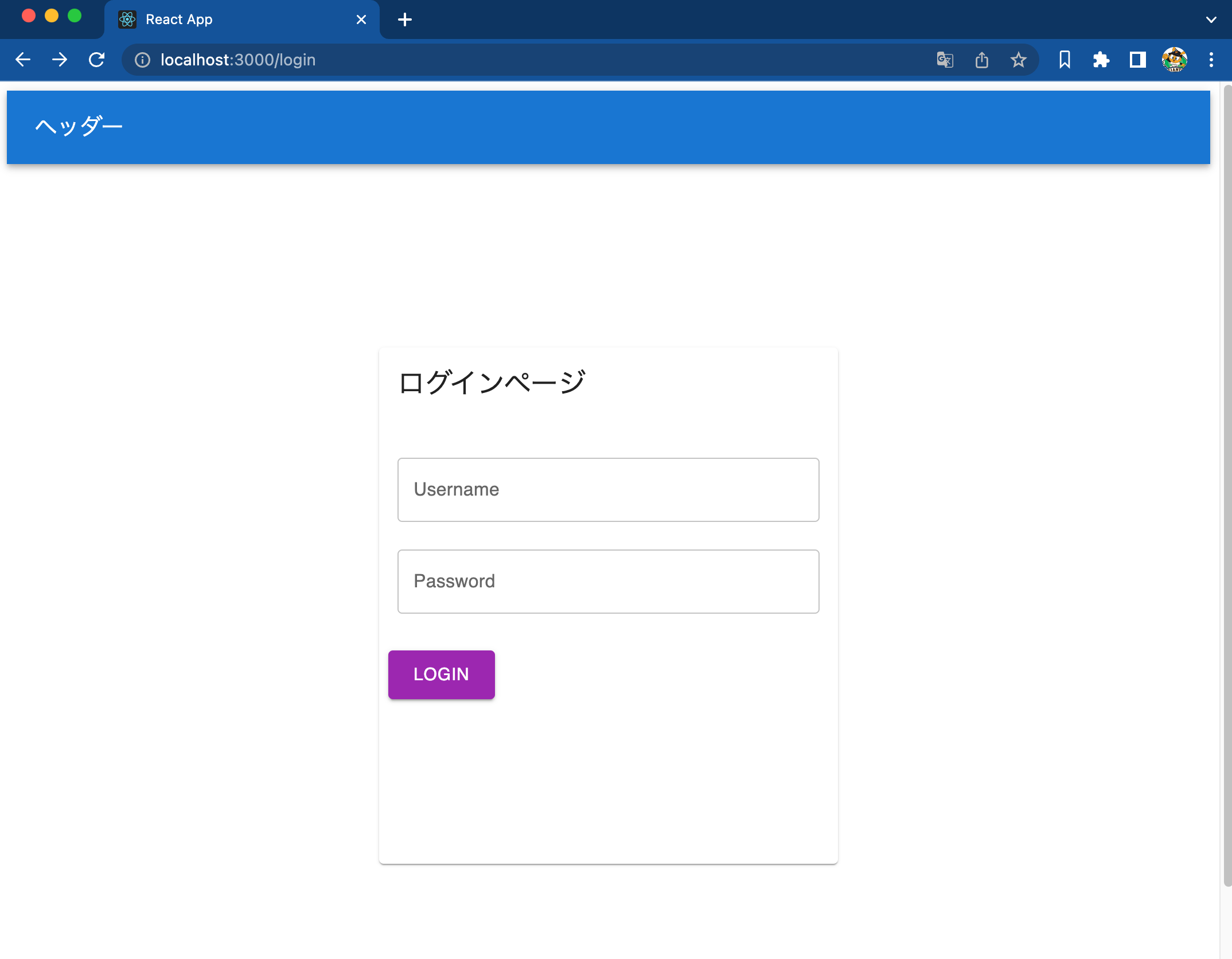Open the extensions puzzle-piece icon
Viewport: 1232px width, 959px height.
point(1102,60)
